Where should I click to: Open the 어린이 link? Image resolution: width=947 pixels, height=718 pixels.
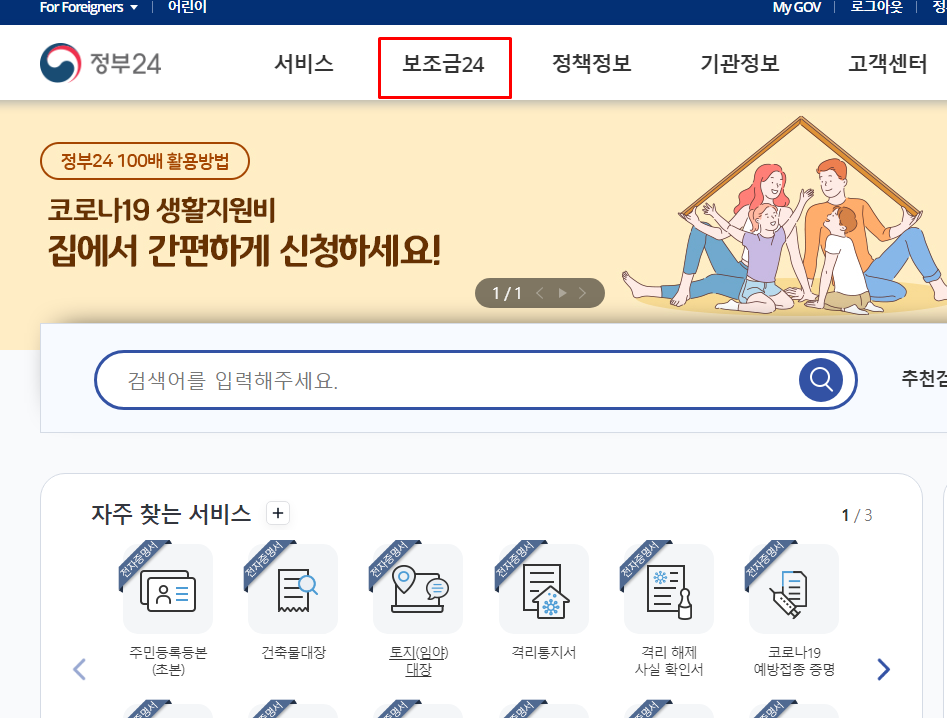[187, 7]
